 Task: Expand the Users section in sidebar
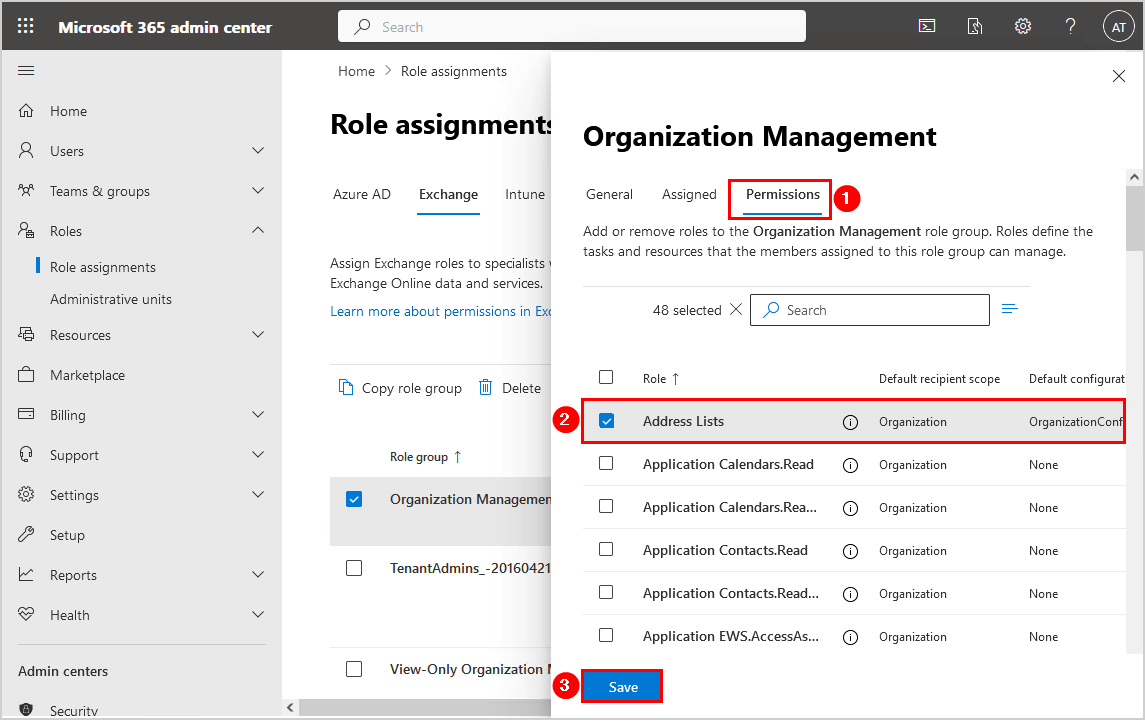(258, 151)
